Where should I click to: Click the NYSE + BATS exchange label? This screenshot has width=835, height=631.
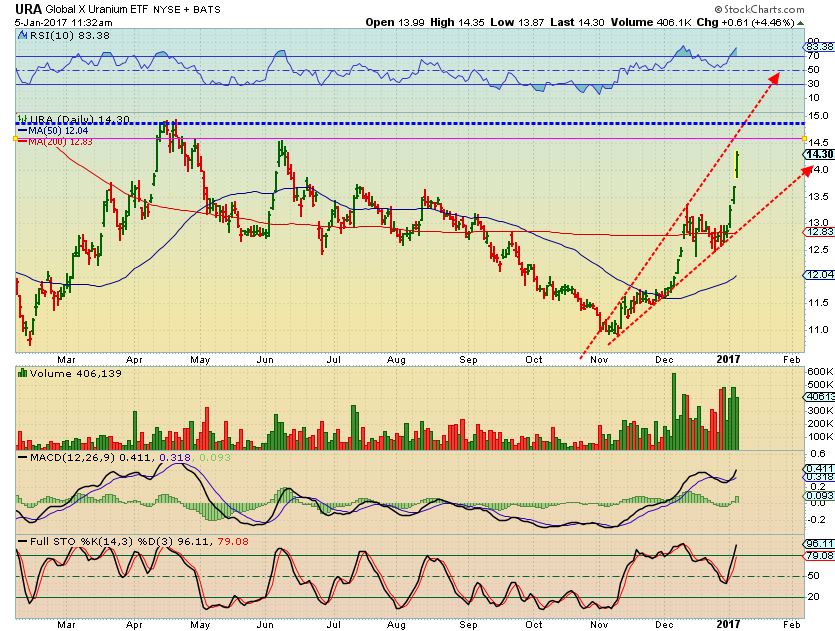187,10
